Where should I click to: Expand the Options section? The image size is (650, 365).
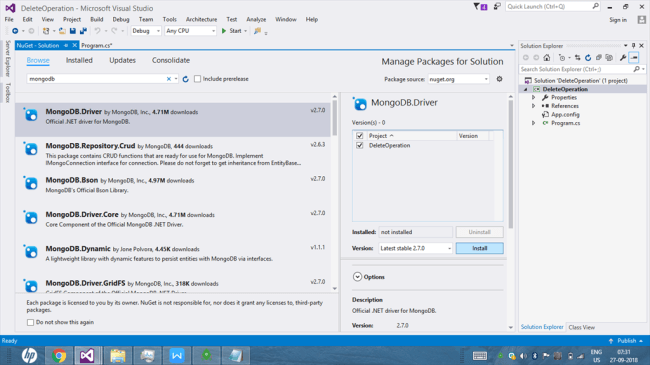click(x=357, y=277)
